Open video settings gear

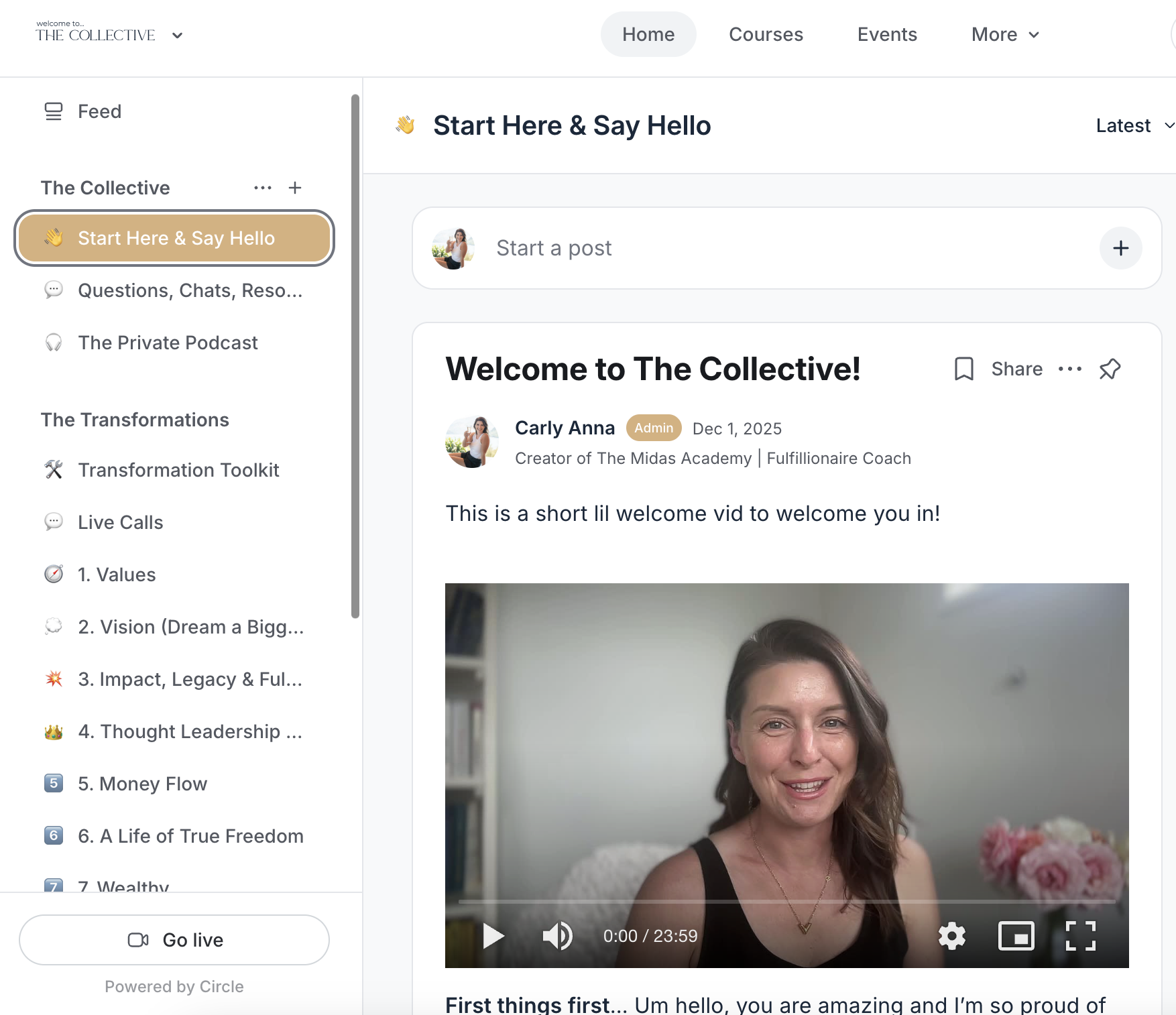pyautogui.click(x=951, y=936)
